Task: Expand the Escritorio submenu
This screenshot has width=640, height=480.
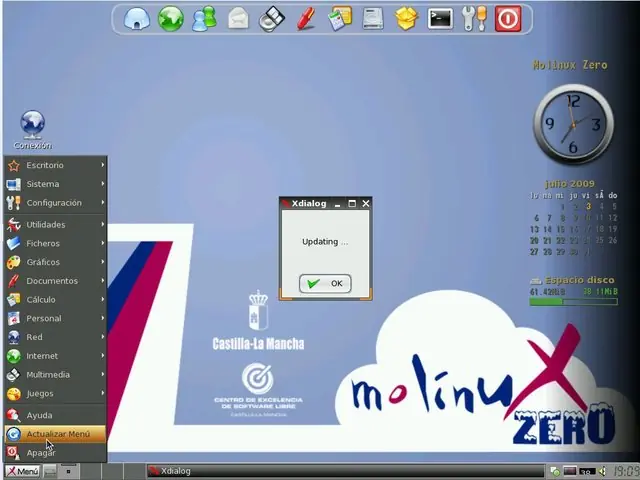Action: tap(56, 165)
